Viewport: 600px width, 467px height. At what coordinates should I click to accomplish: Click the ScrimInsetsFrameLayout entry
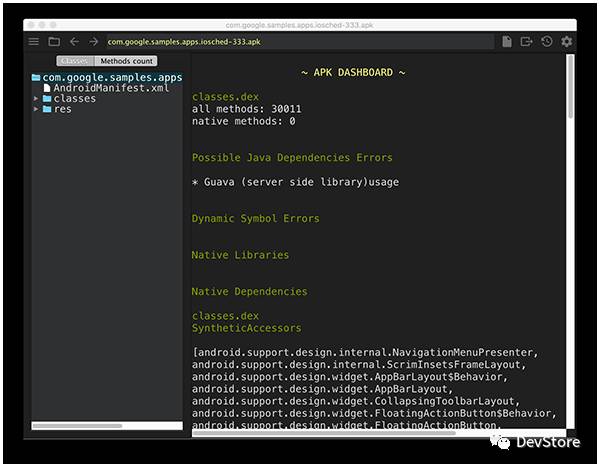pos(359,365)
